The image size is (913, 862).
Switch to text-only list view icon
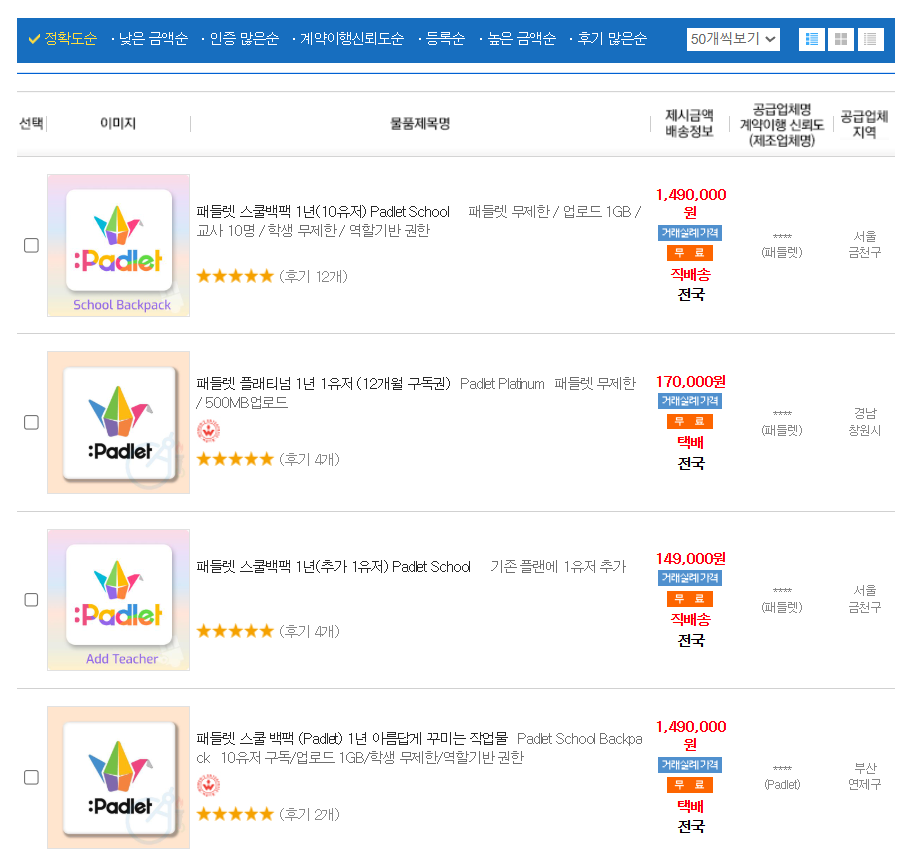click(870, 39)
